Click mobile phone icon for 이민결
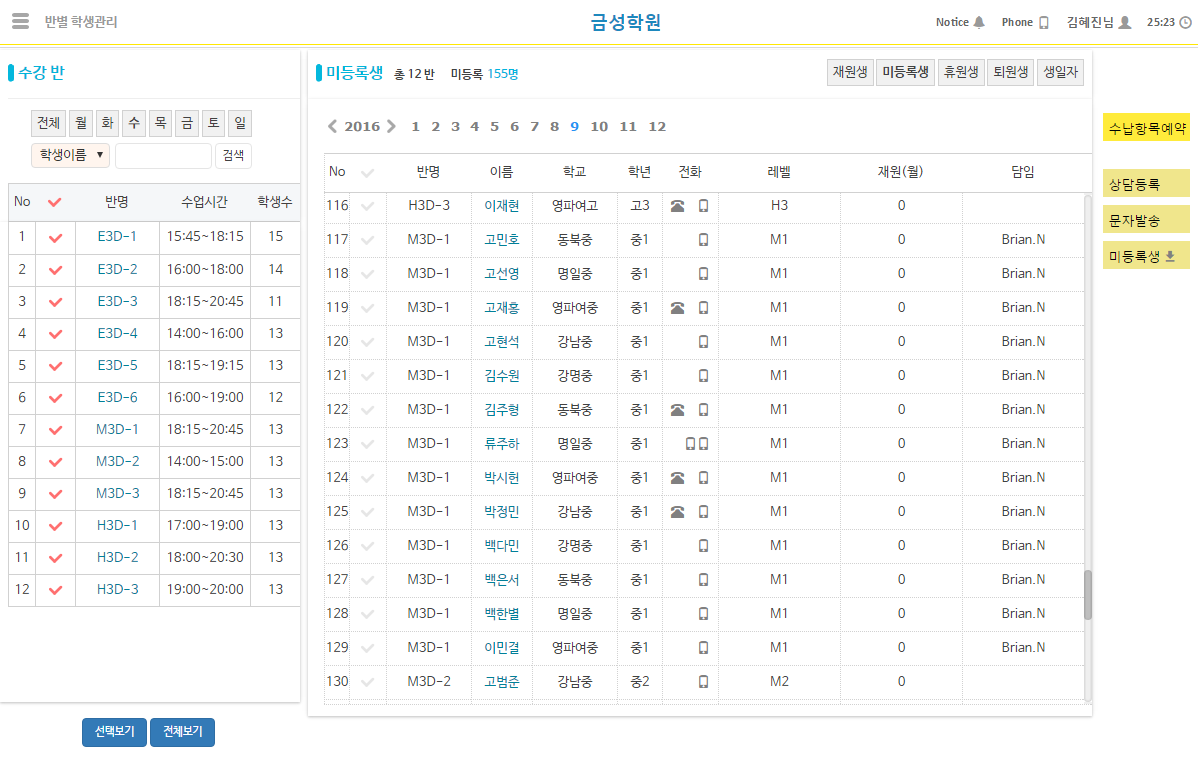Image resolution: width=1198 pixels, height=757 pixels. pyautogui.click(x=704, y=648)
